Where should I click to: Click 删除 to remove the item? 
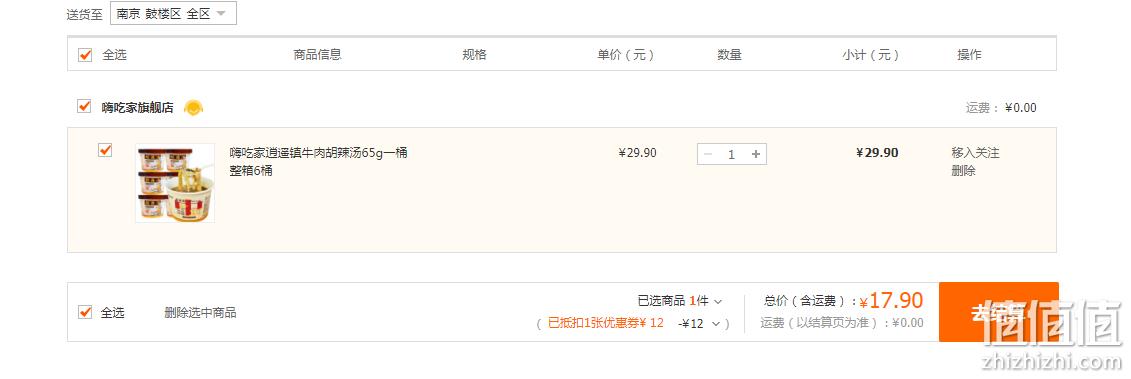(964, 171)
